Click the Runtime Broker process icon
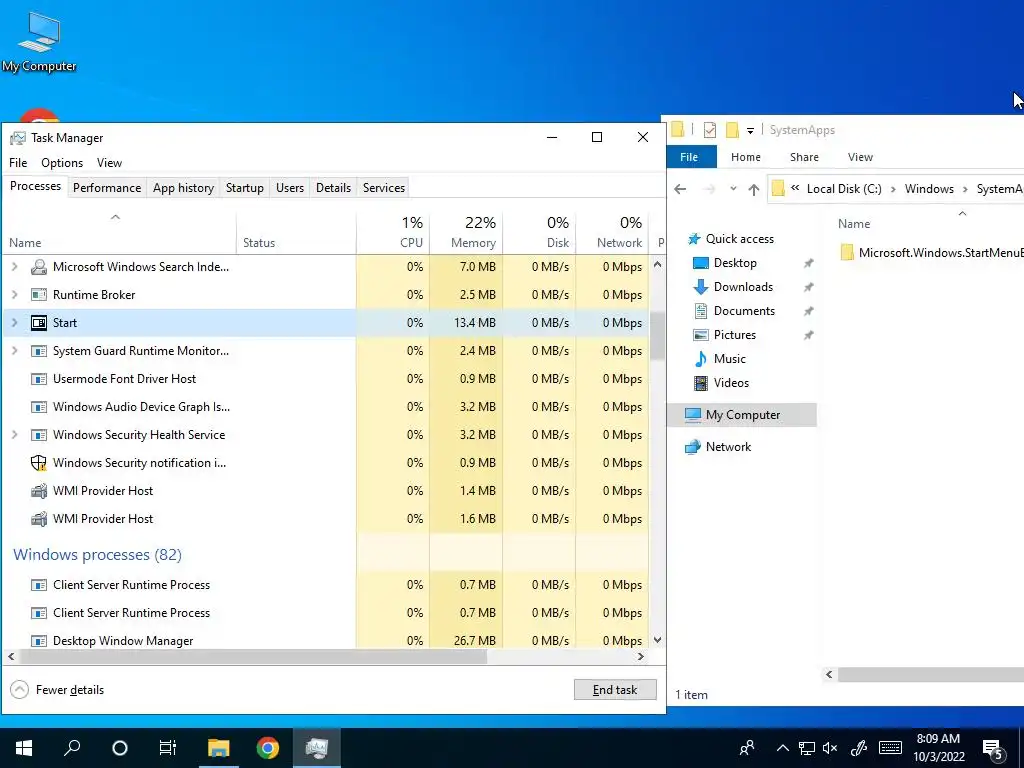This screenshot has height=768, width=1024. click(39, 295)
